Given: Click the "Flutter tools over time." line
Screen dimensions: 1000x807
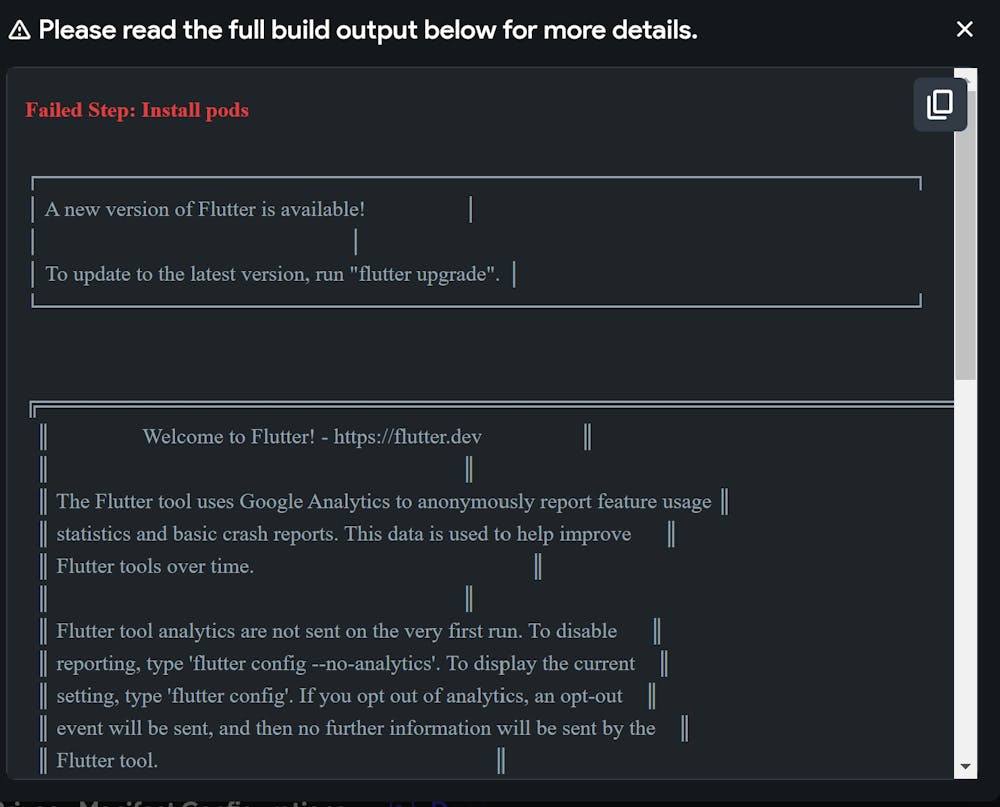Looking at the screenshot, I should [x=155, y=567].
